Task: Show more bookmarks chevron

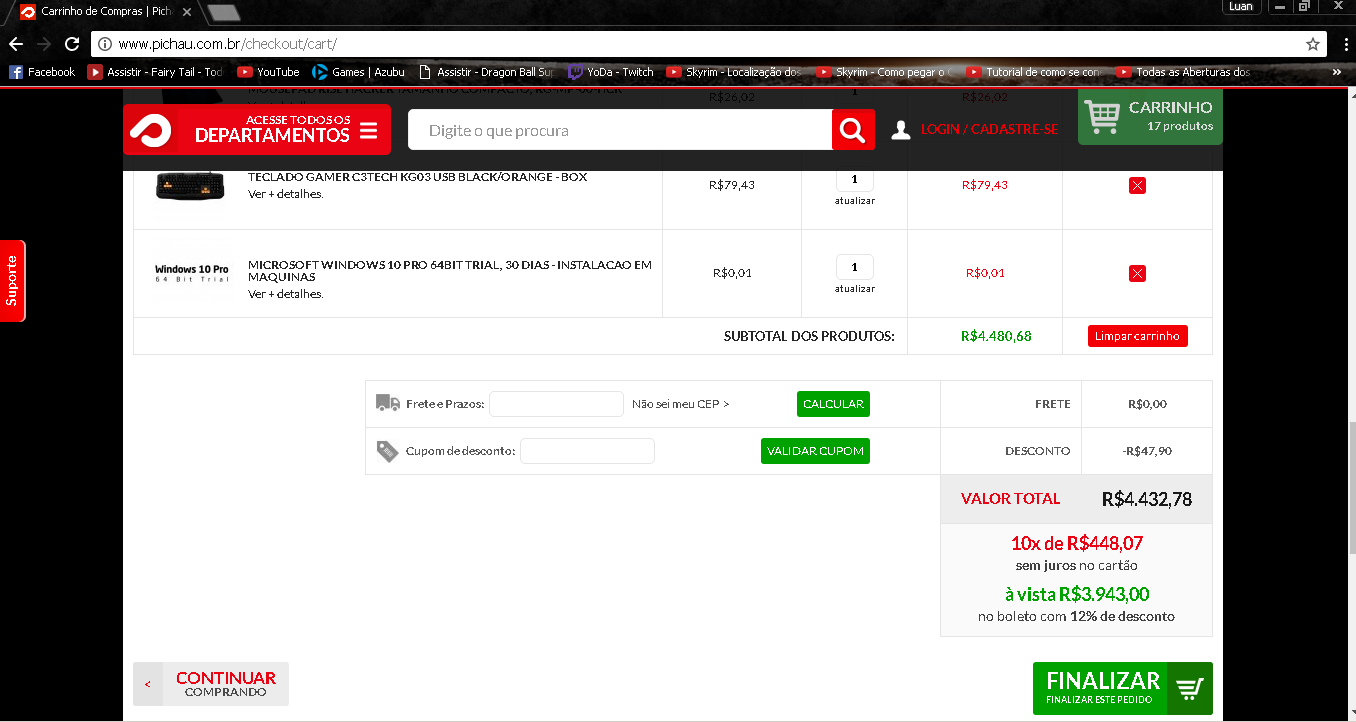Action: pos(1337,72)
